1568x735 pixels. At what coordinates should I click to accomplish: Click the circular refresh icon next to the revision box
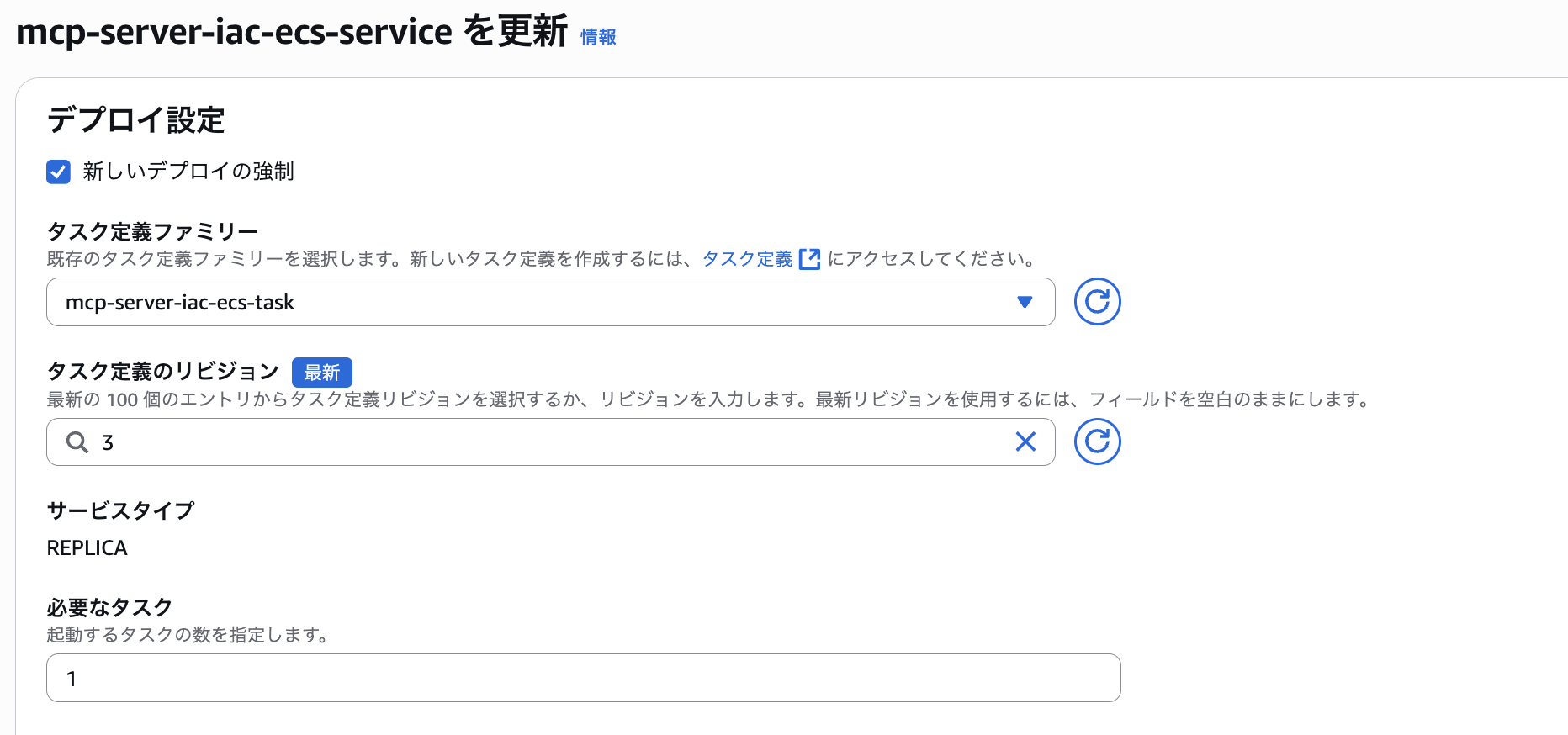pyautogui.click(x=1097, y=442)
